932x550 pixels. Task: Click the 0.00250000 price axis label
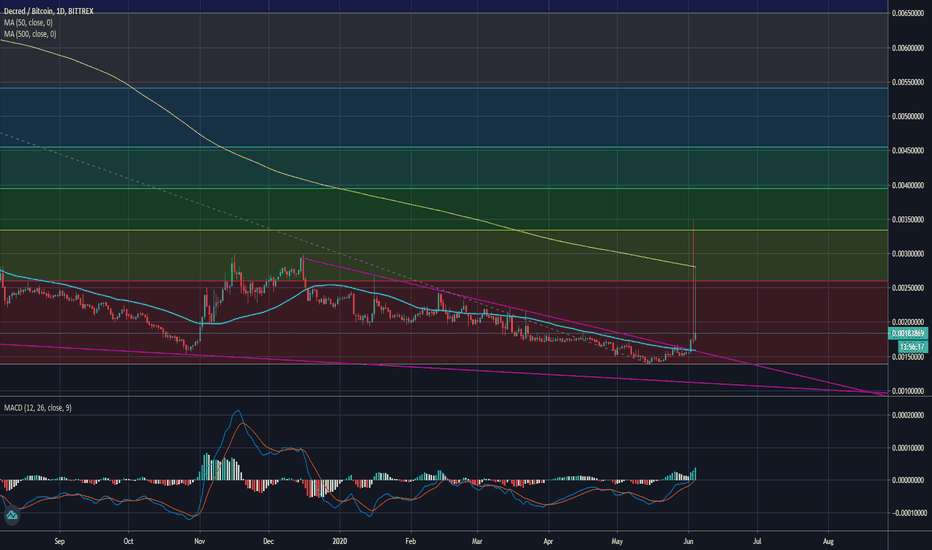[x=908, y=288]
